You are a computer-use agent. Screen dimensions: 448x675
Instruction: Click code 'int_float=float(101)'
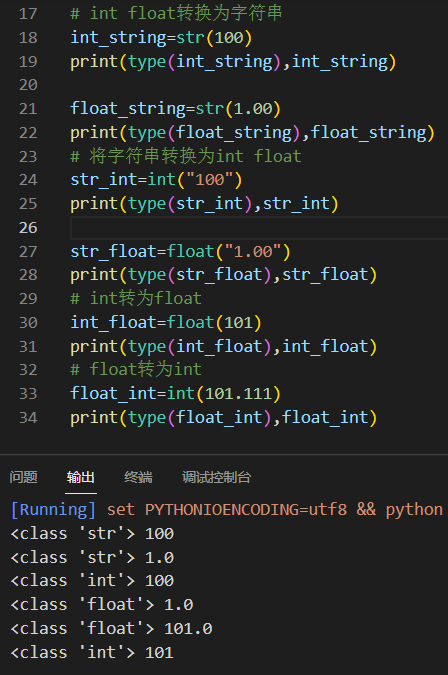(166, 322)
